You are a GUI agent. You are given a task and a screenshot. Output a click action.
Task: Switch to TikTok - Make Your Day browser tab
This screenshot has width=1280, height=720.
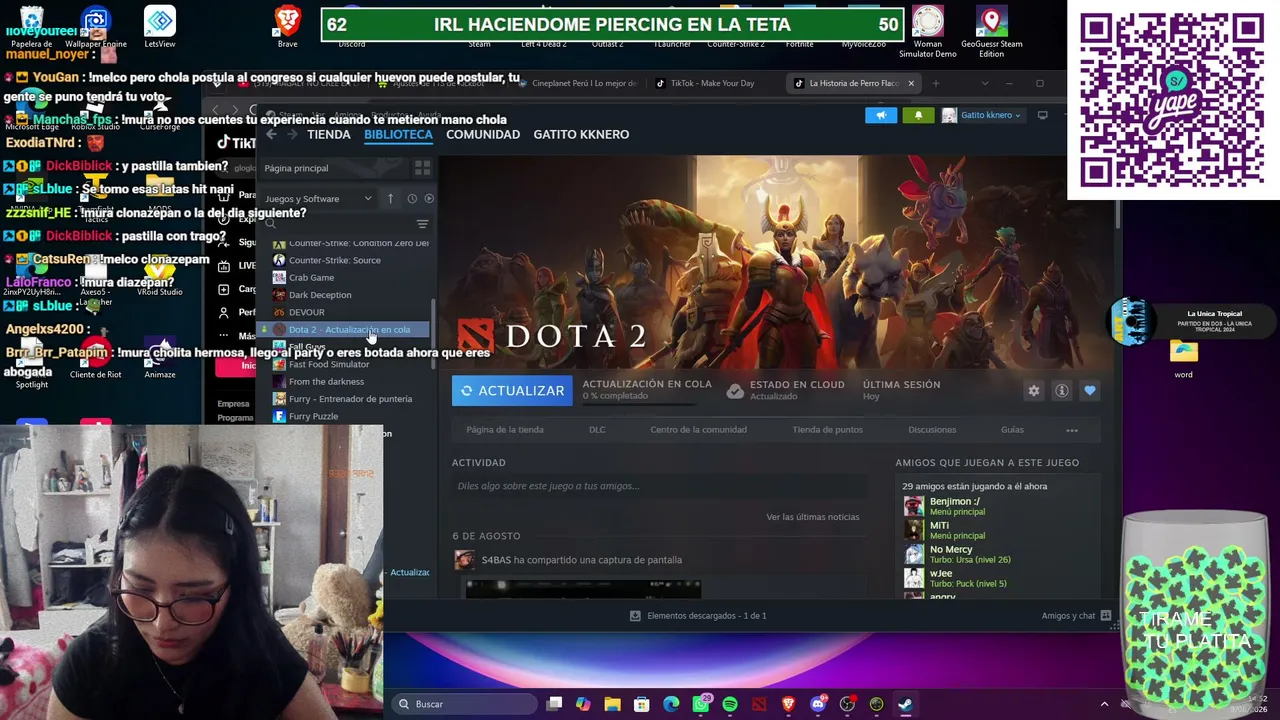pos(710,84)
